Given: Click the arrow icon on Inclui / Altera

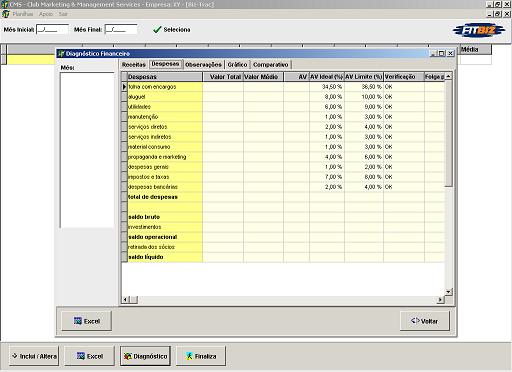Looking at the screenshot, I should pos(15,356).
